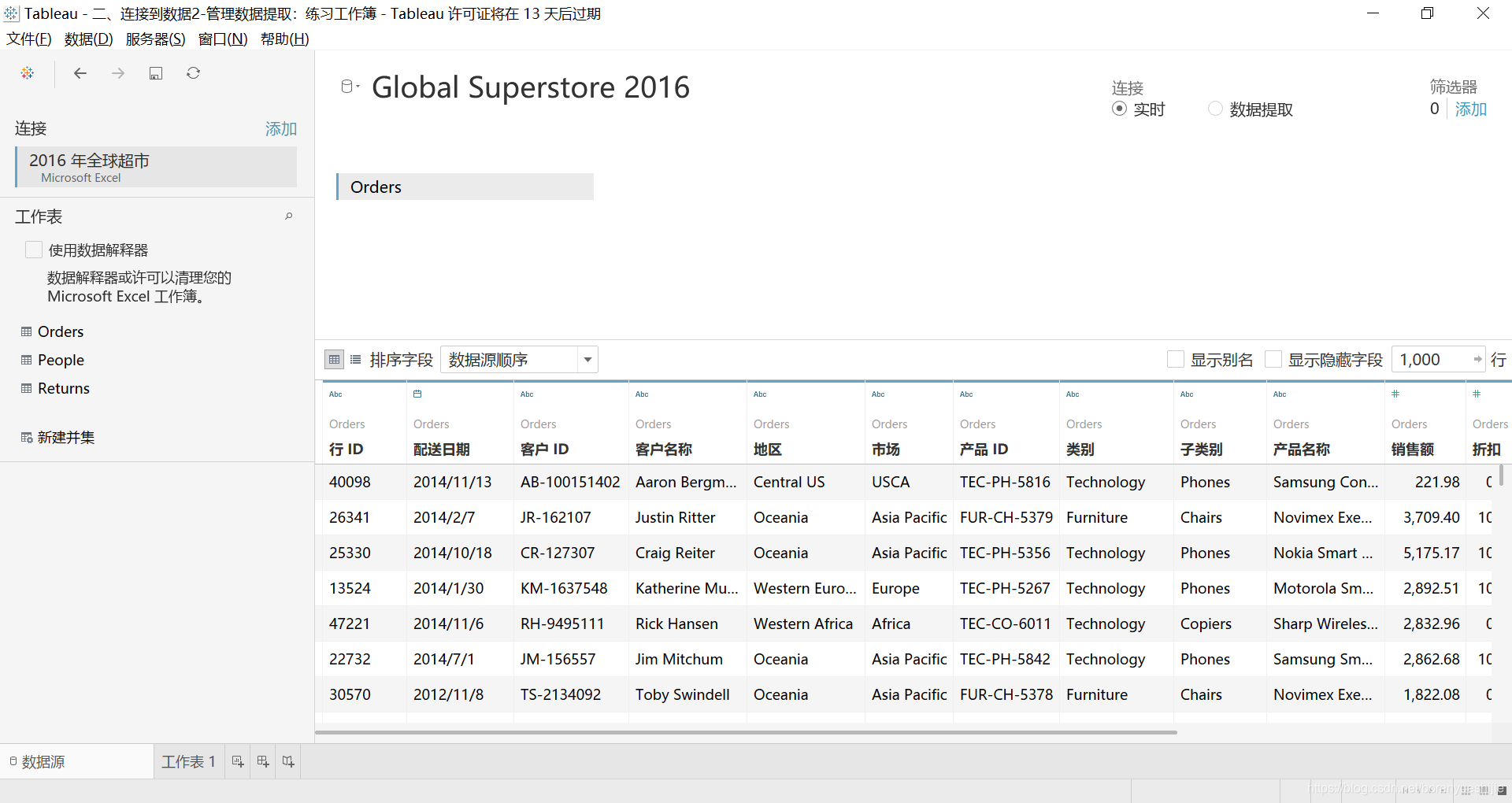Refresh the data source with the refresh icon
This screenshot has width=1512, height=803.
194,73
